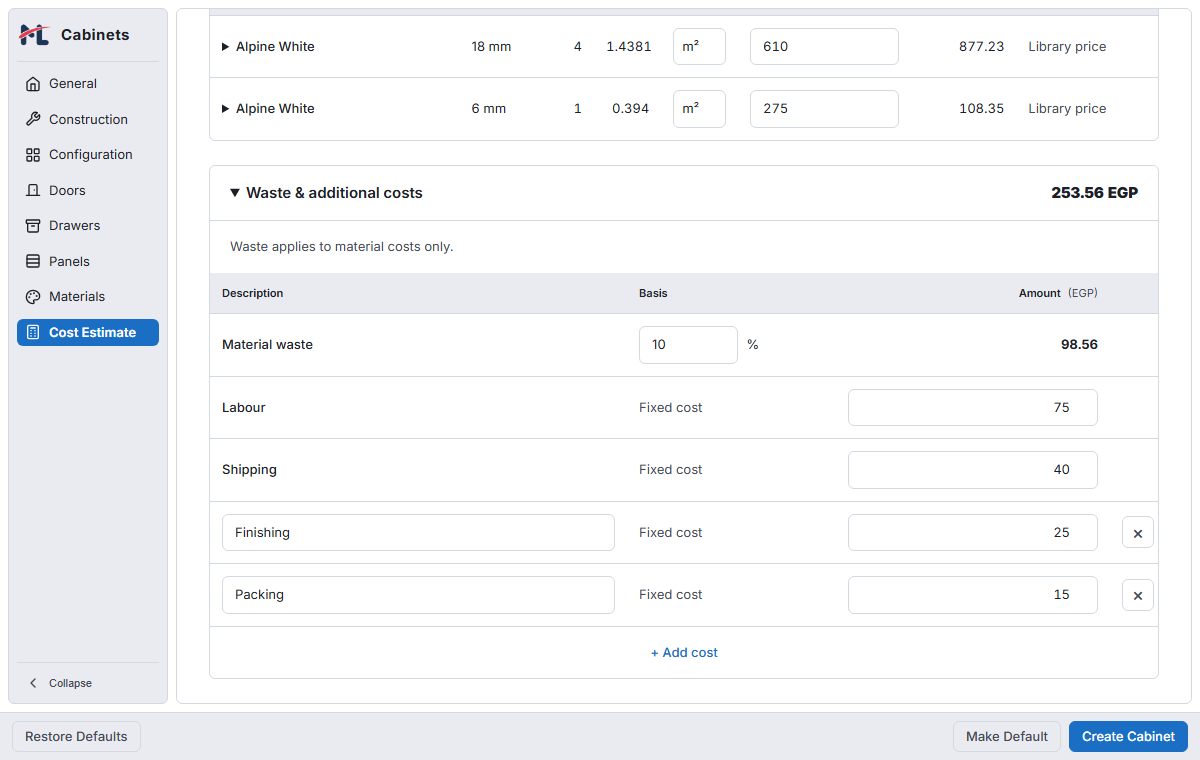Click the General home icon

point(33,84)
